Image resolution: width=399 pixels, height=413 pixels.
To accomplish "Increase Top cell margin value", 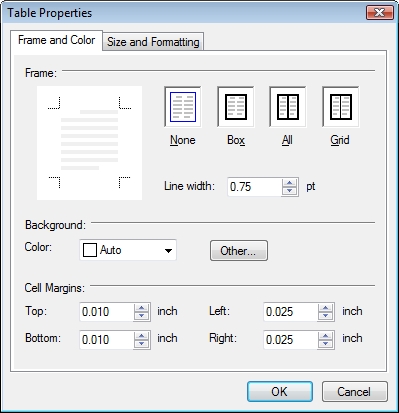I will tap(142, 308).
